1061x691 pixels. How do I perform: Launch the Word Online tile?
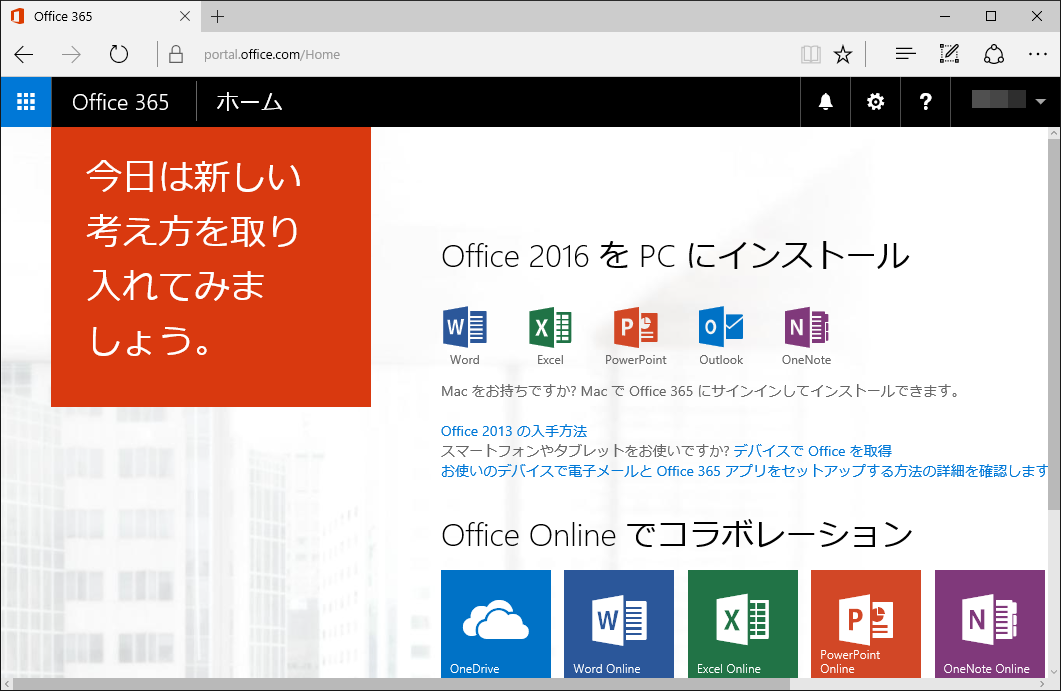click(x=619, y=623)
